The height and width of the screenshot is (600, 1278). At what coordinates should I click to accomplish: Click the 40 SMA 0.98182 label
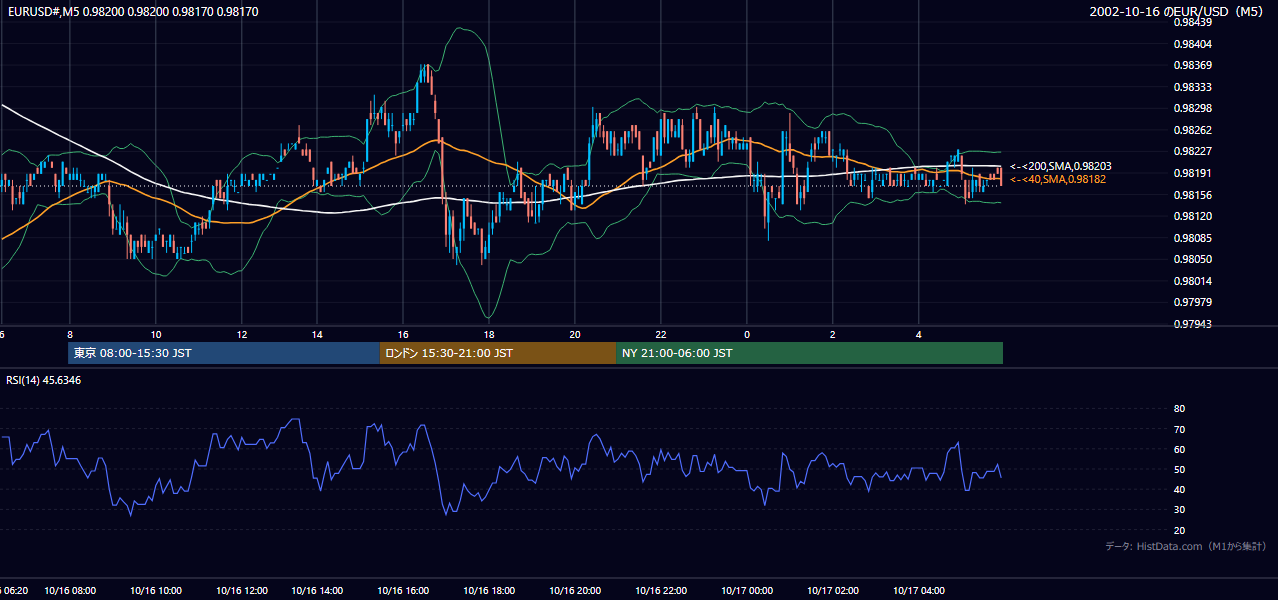(x=1058, y=179)
